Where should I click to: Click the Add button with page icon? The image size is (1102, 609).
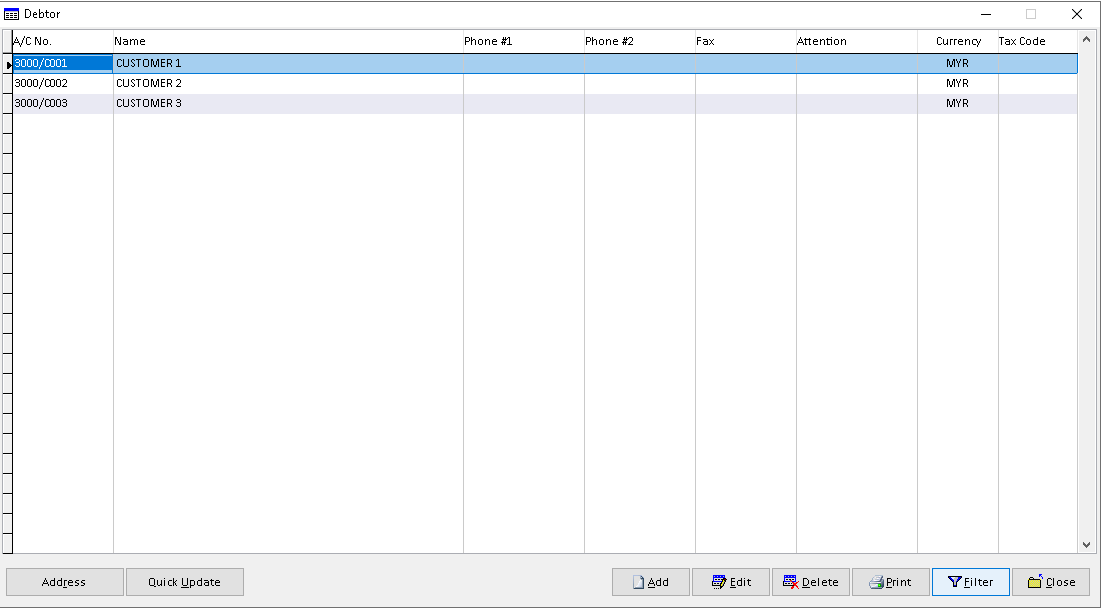point(651,582)
